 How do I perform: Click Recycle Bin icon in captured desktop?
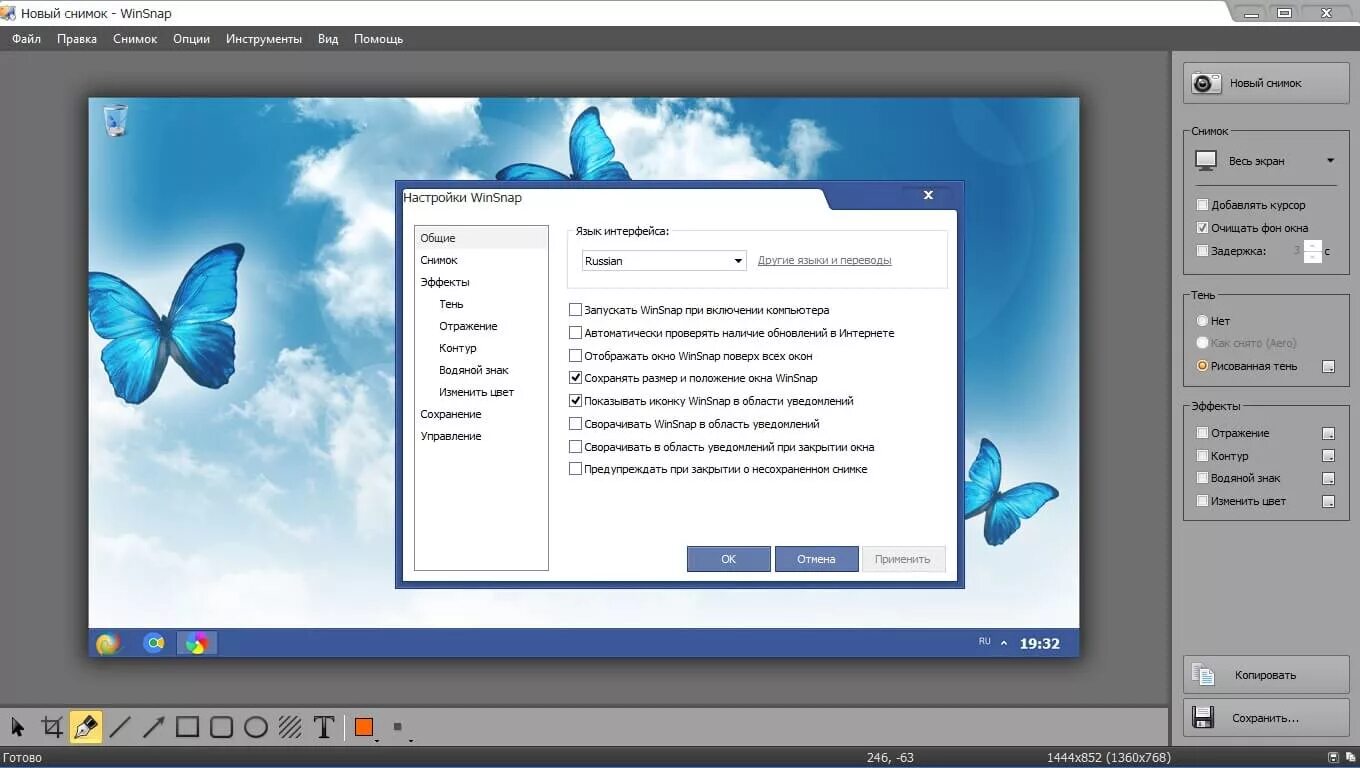[116, 120]
